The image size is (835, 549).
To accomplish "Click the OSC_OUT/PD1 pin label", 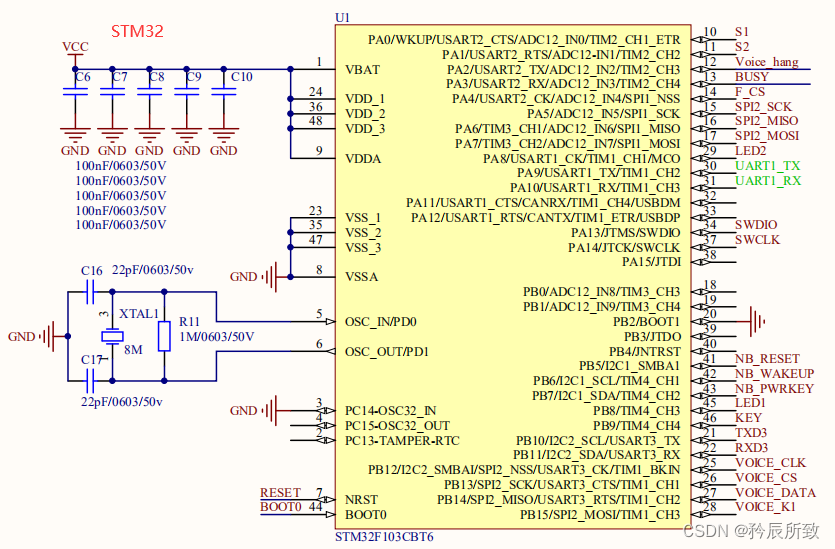I will pos(387,351).
